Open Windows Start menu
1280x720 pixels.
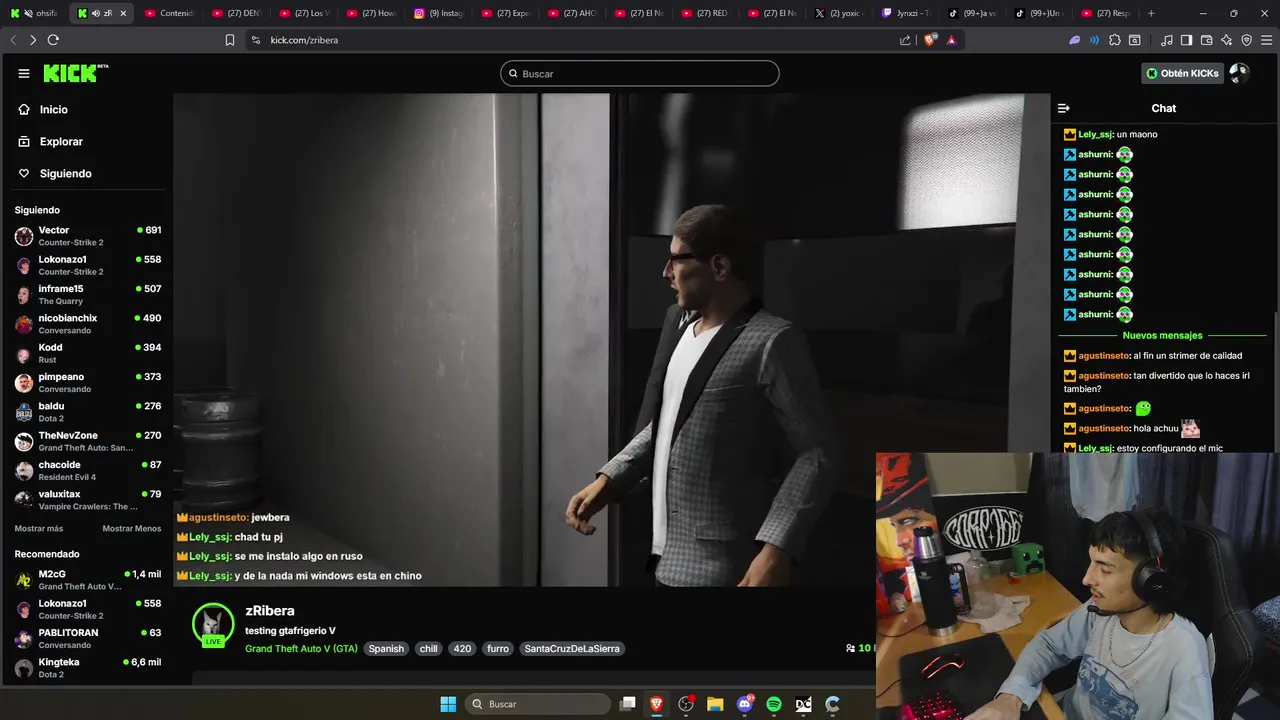tap(448, 704)
